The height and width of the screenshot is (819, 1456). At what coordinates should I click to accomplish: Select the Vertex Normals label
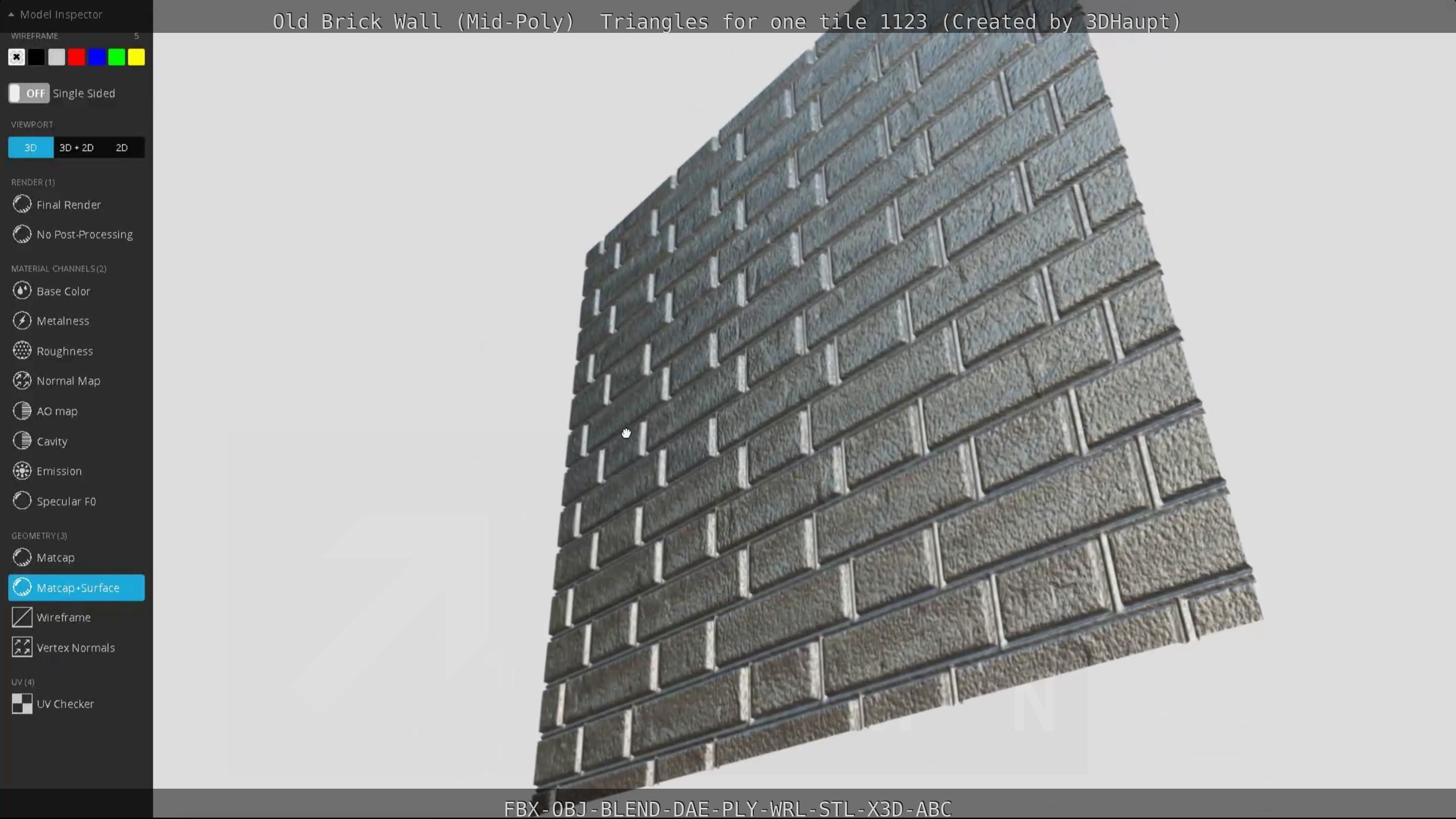[76, 648]
